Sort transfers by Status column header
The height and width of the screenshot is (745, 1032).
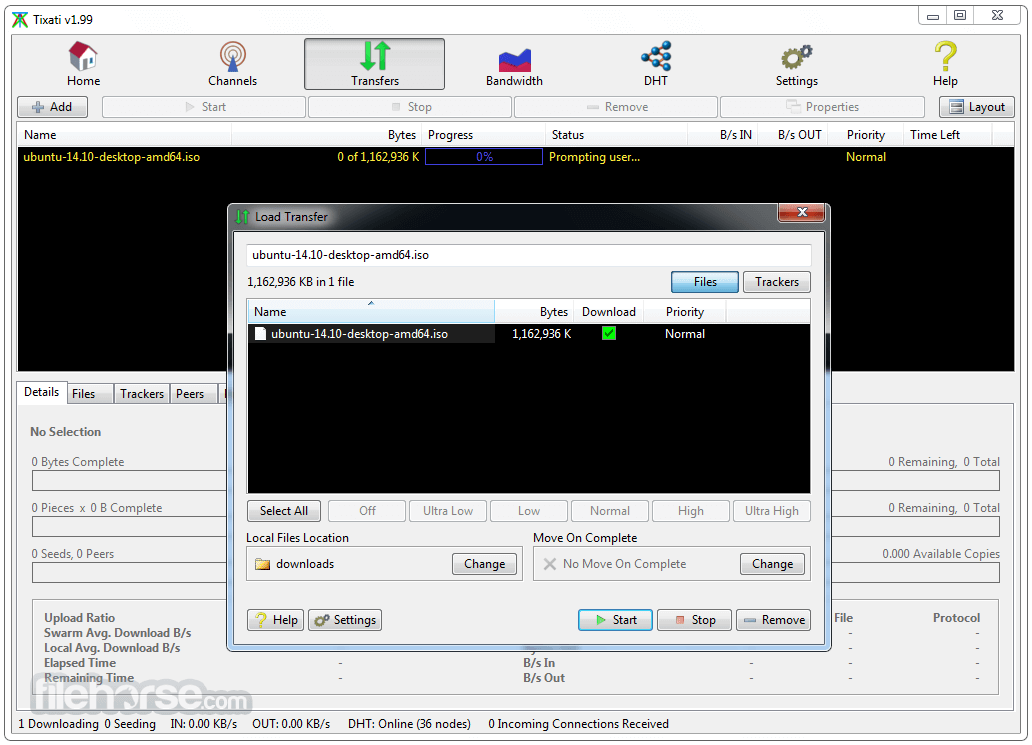pos(616,135)
